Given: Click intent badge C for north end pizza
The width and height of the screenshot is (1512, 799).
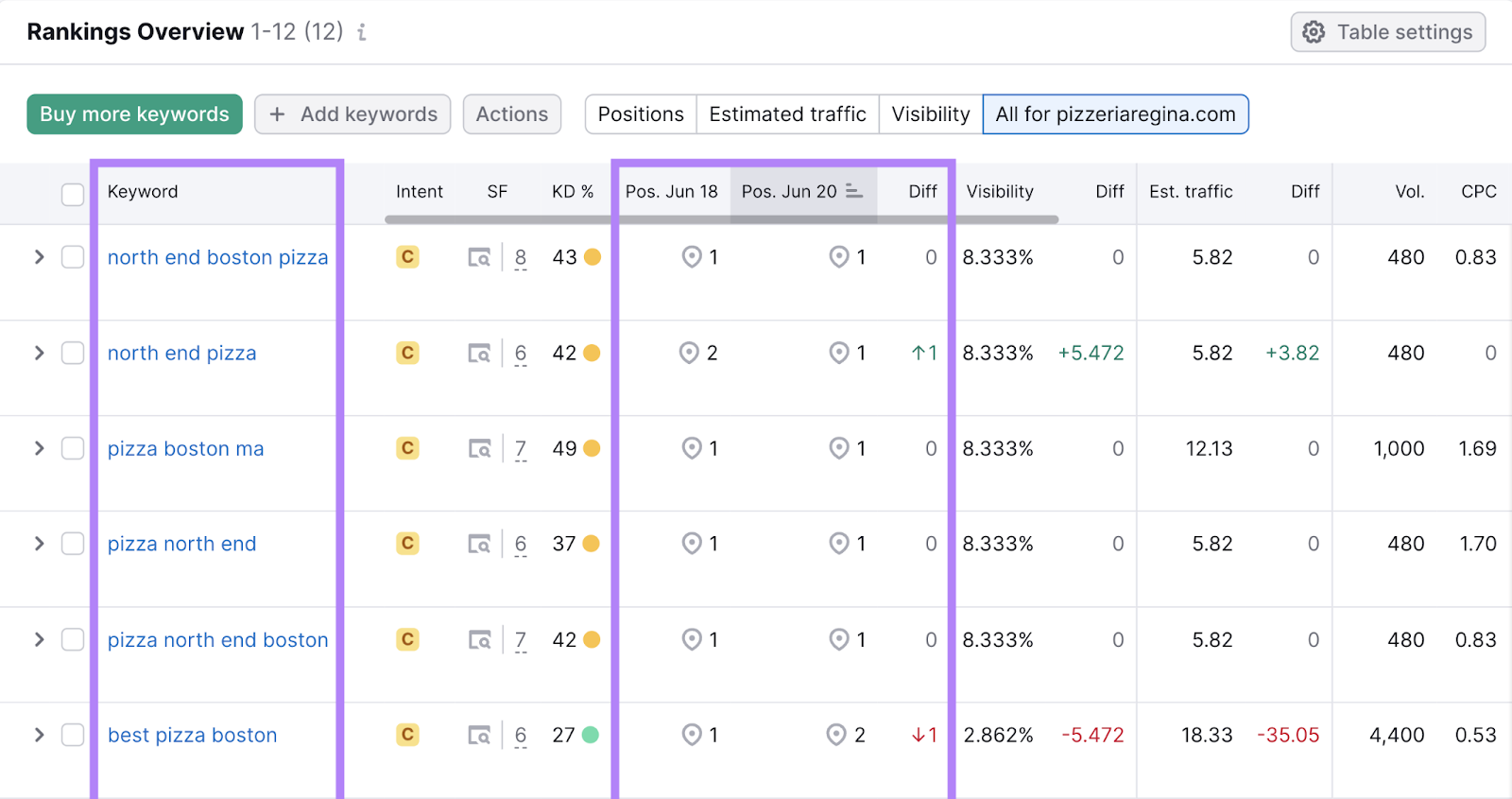Looking at the screenshot, I should (x=407, y=353).
